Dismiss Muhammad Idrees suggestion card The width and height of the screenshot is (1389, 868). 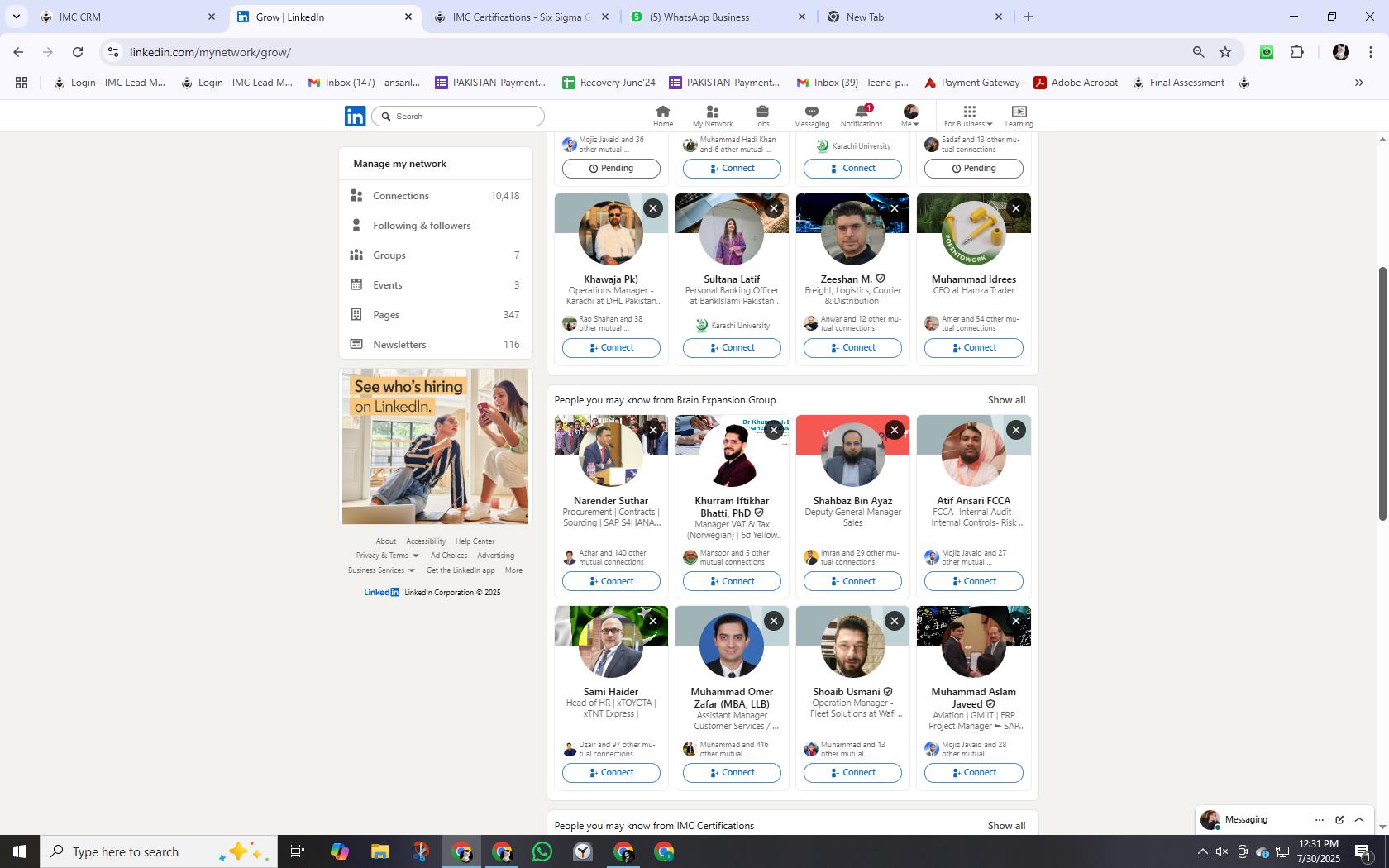click(1016, 208)
